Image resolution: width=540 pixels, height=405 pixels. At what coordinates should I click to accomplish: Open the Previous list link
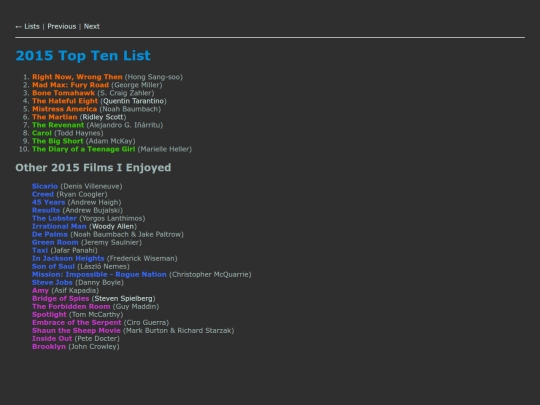coord(62,27)
